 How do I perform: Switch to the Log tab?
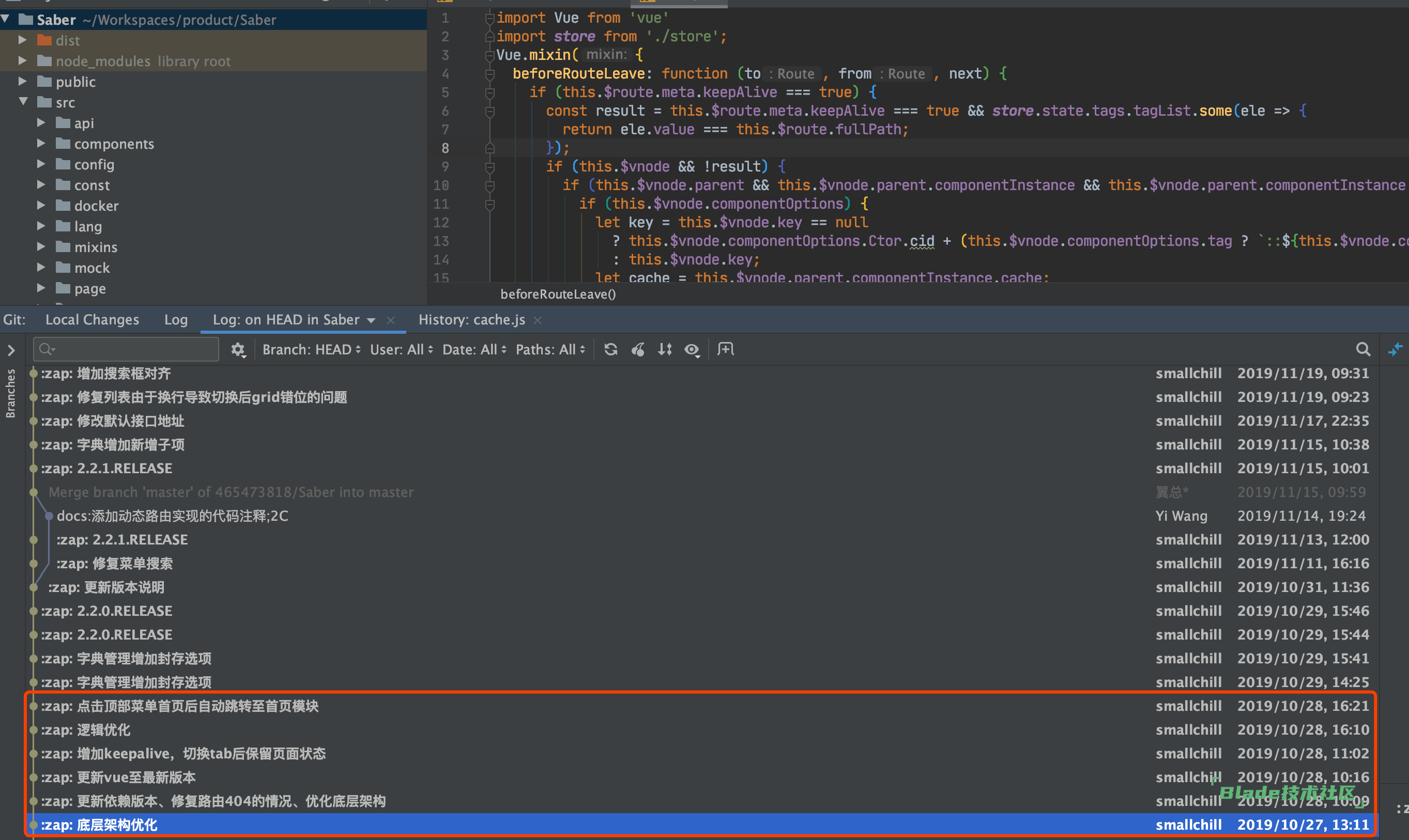point(176,320)
